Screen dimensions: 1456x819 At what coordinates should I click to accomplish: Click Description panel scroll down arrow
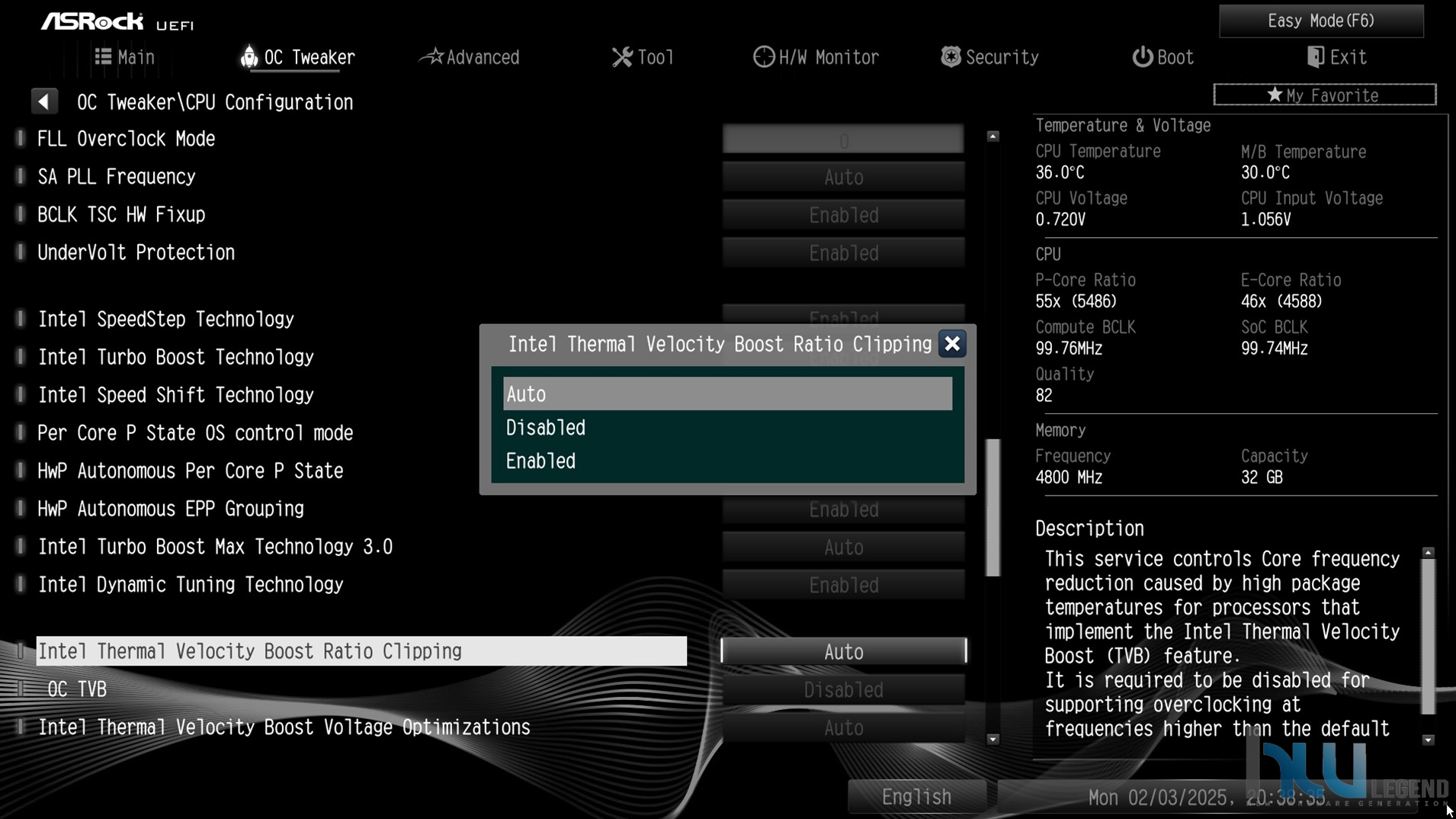coord(1429,740)
